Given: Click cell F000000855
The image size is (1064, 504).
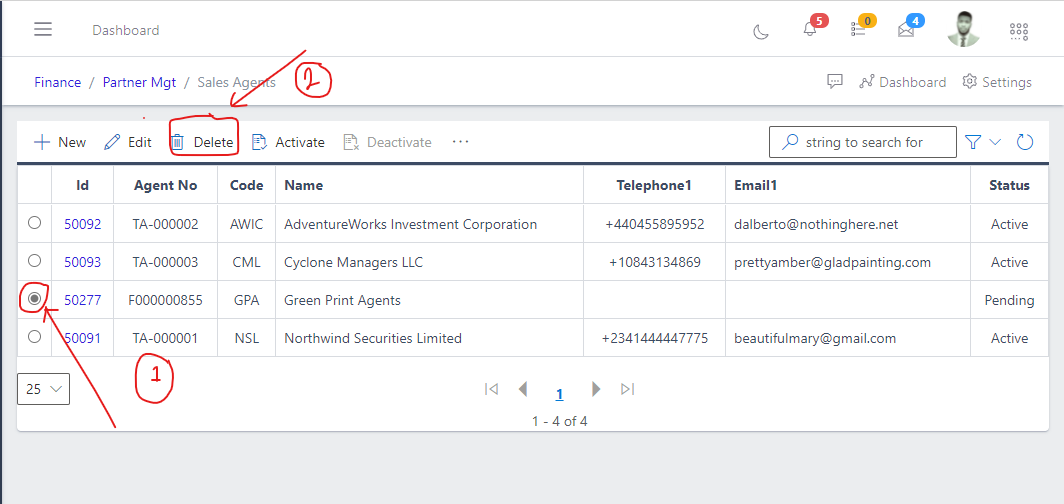Looking at the screenshot, I should (166, 300).
